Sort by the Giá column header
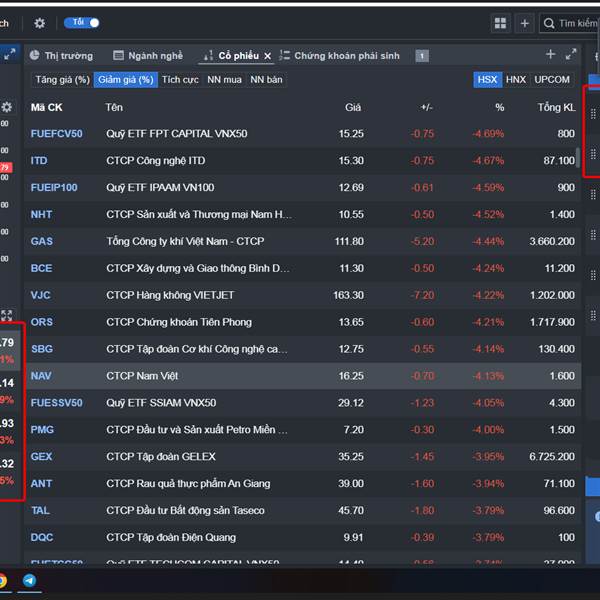The width and height of the screenshot is (600, 600). (353, 108)
